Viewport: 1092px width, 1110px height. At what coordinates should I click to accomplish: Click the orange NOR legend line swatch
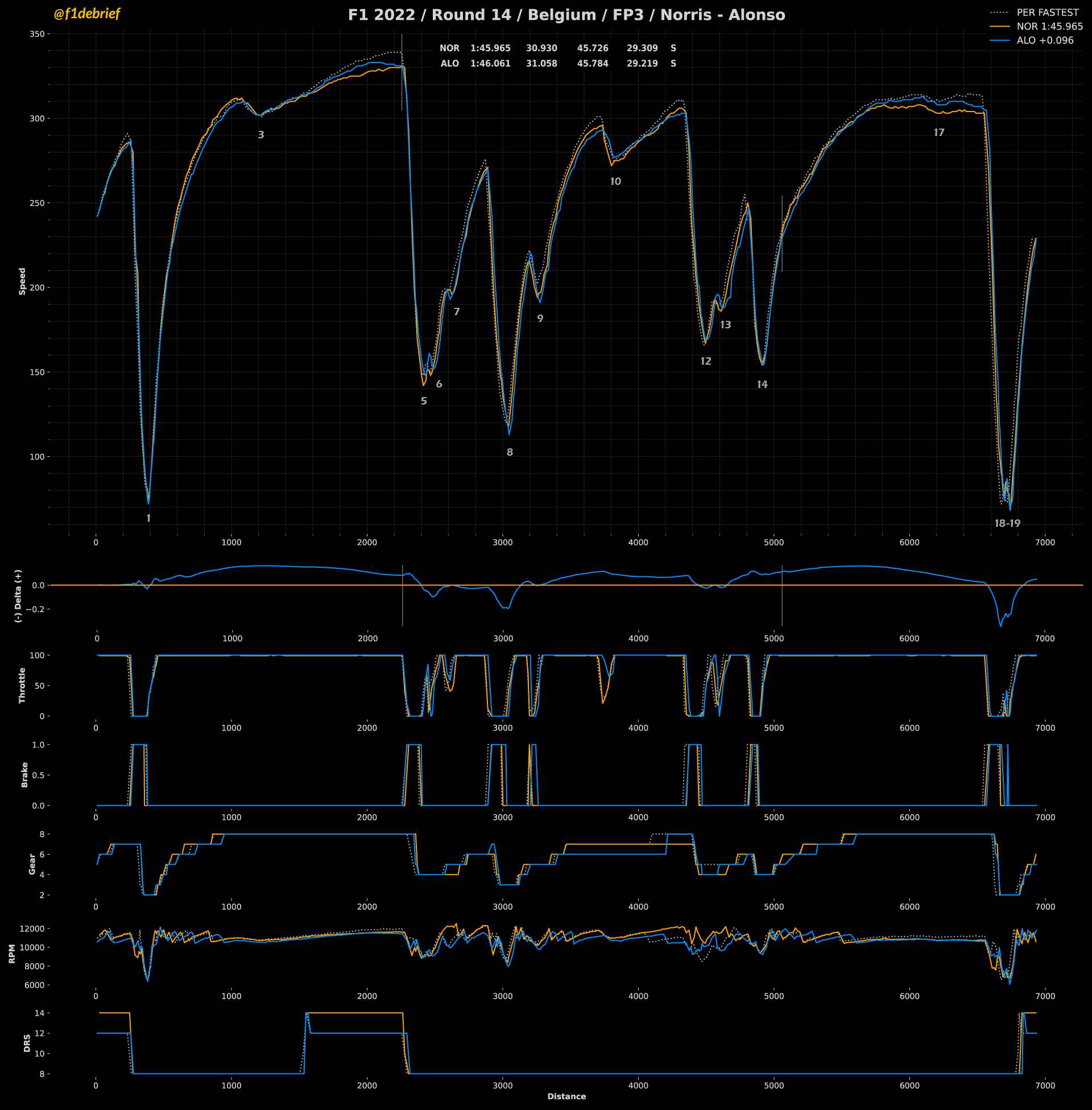(x=1000, y=26)
